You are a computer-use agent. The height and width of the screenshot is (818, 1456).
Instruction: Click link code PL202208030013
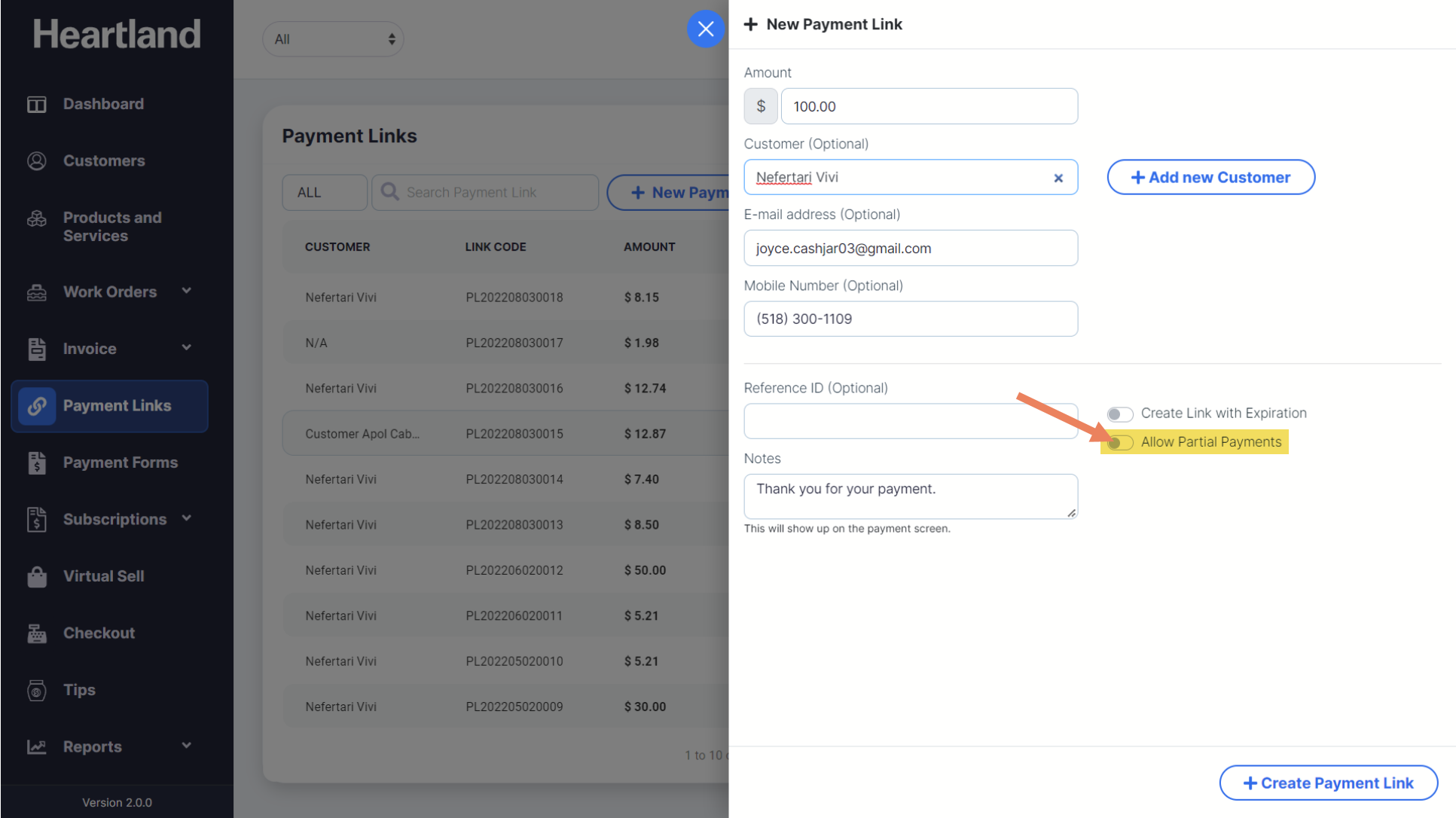tap(514, 525)
